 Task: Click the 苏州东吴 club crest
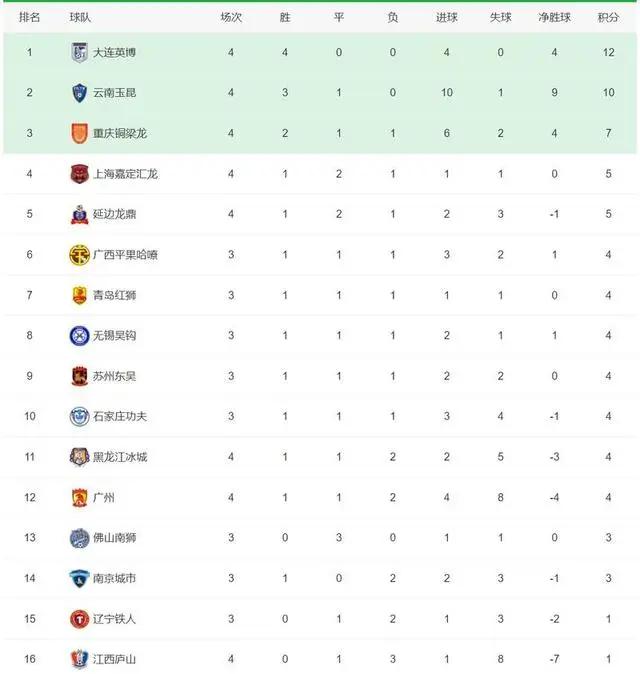tap(79, 376)
